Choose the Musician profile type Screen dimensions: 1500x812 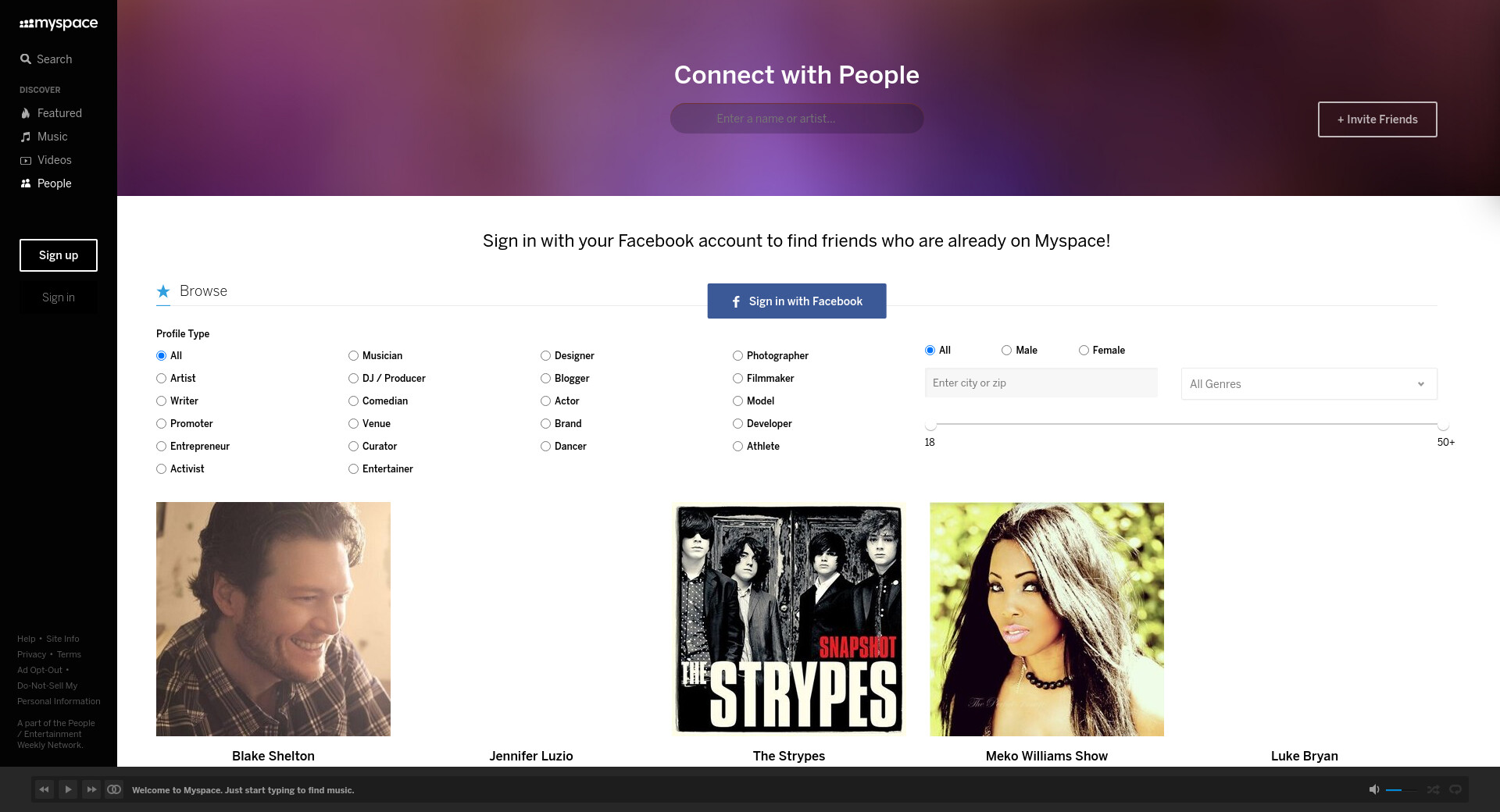pos(353,356)
